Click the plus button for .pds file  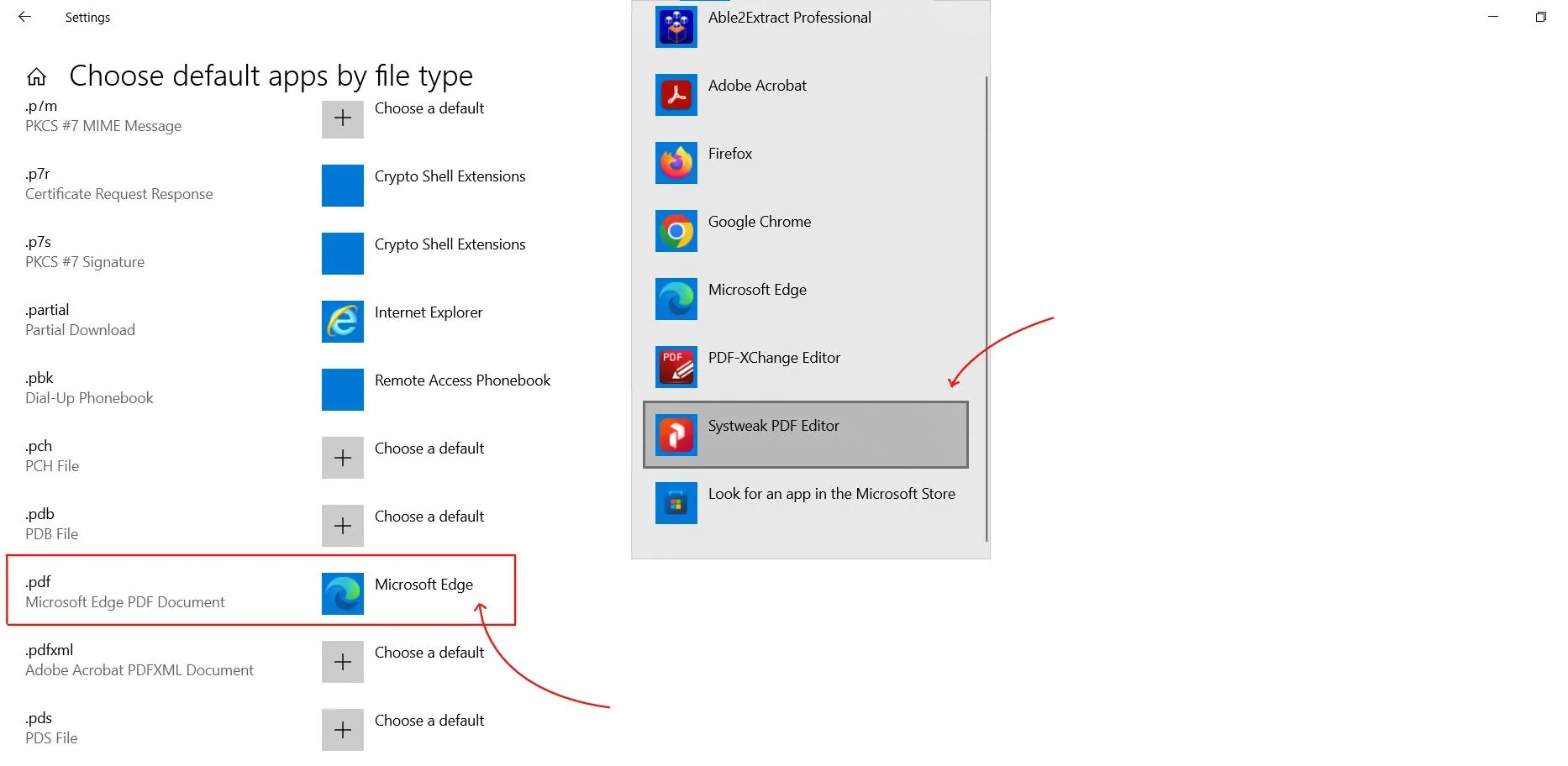pos(342,730)
